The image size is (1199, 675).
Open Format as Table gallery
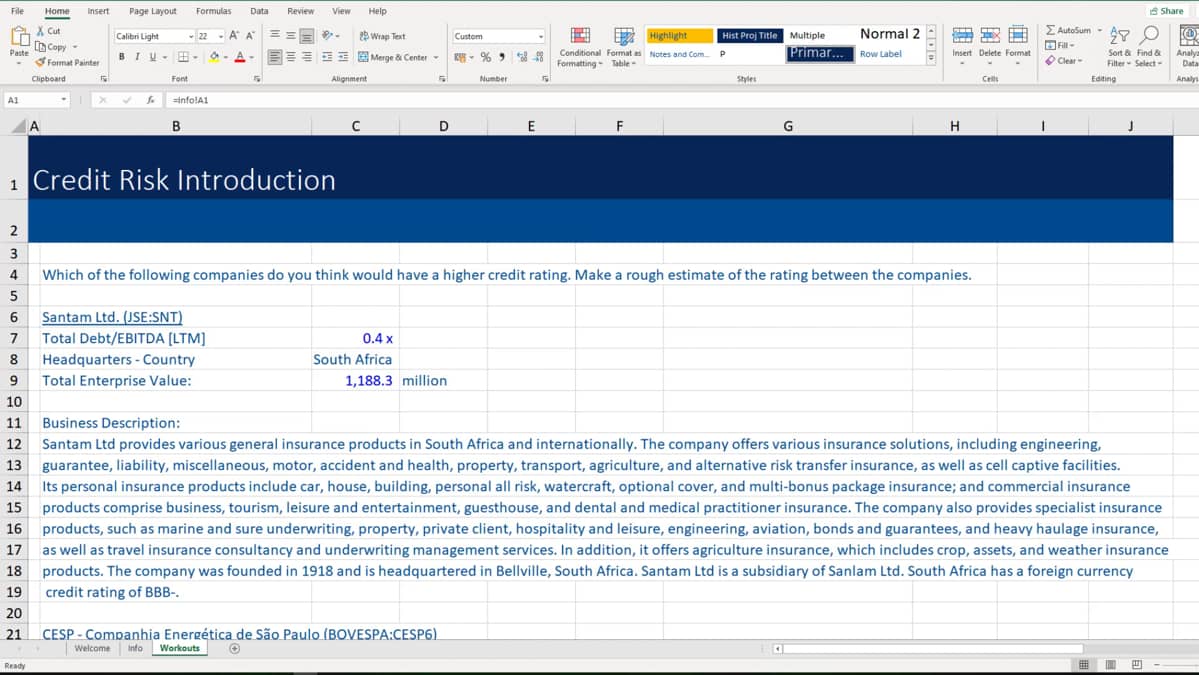coord(624,47)
